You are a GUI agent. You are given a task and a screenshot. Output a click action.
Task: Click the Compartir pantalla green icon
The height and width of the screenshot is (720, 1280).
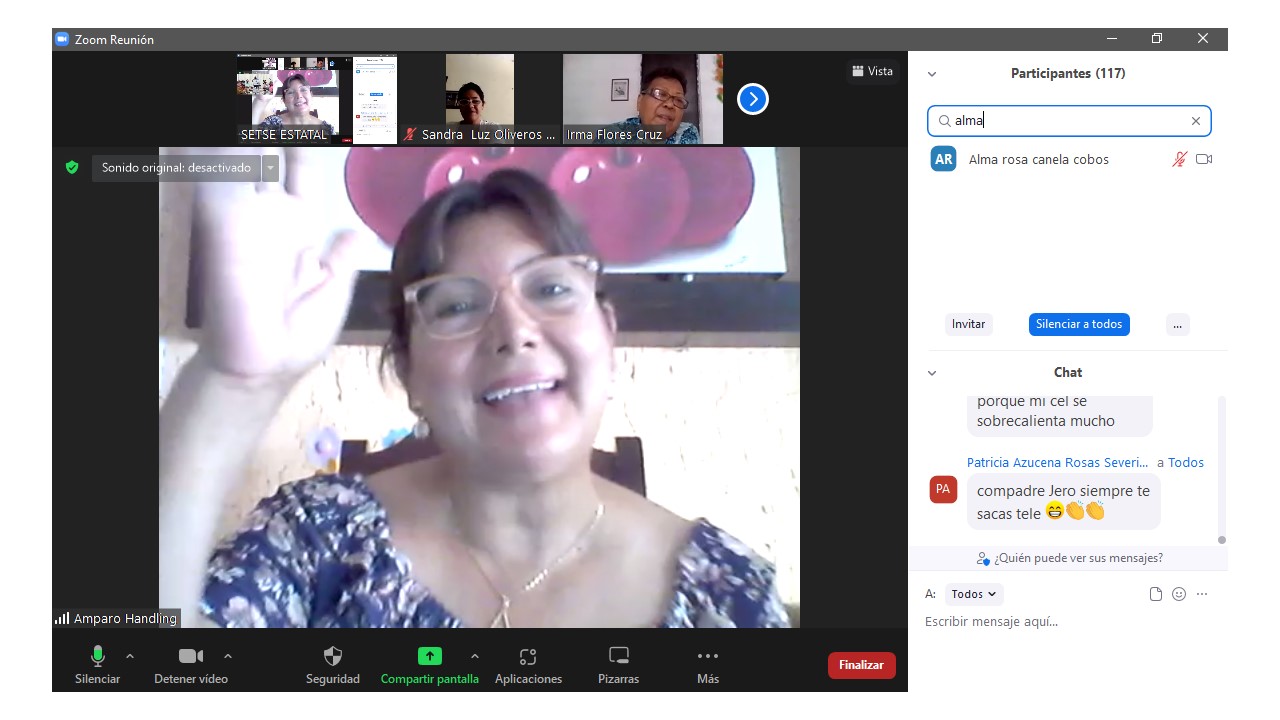point(429,657)
